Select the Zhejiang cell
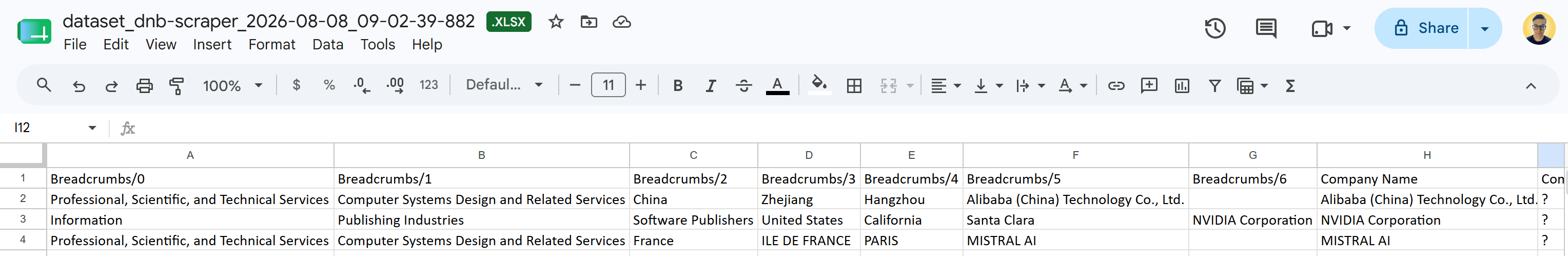Image resolution: width=1568 pixels, height=256 pixels. [809, 199]
